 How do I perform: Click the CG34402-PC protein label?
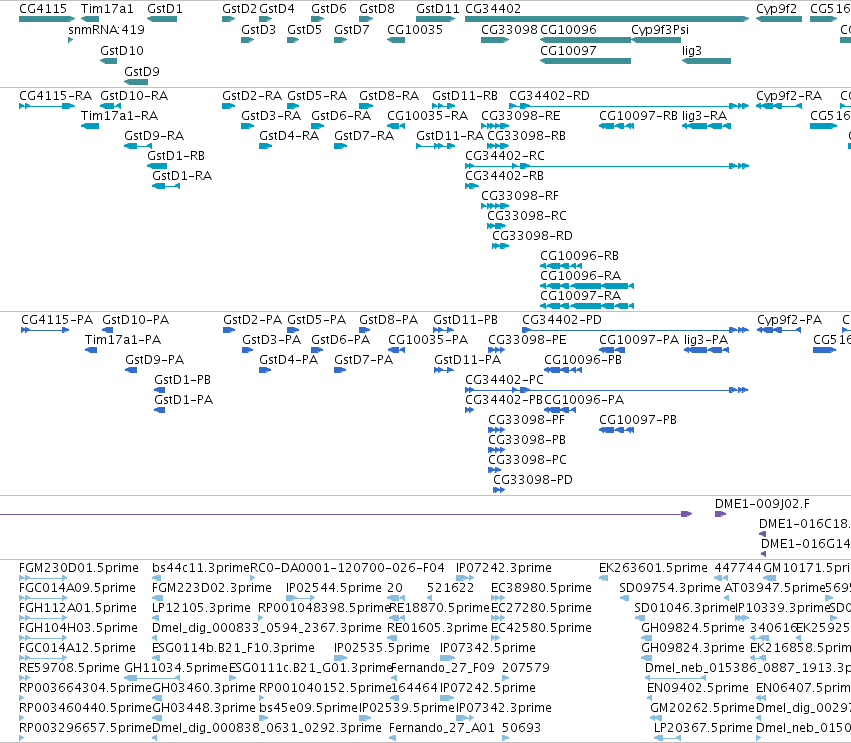(504, 380)
